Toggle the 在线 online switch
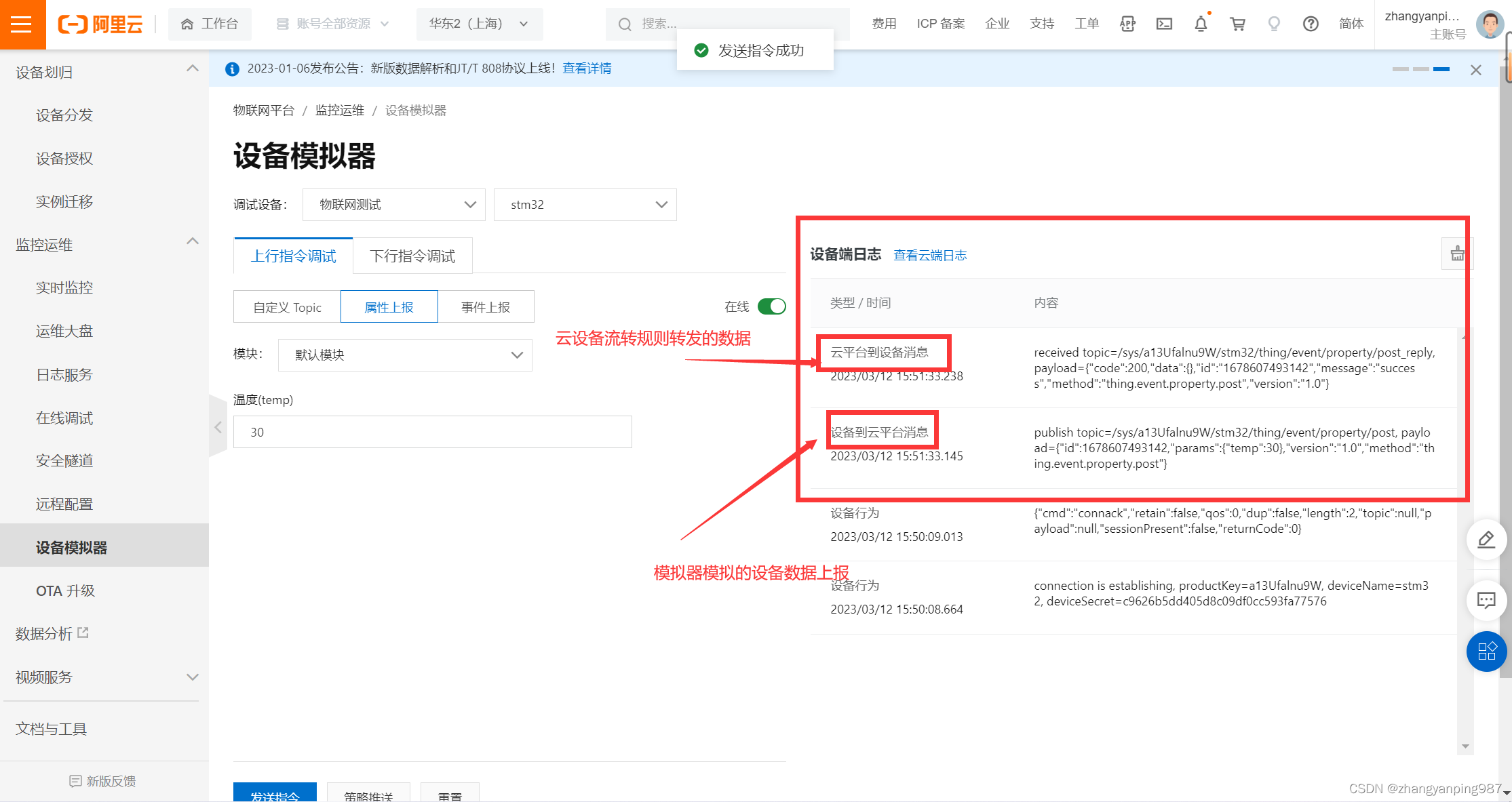This screenshot has width=1512, height=802. 771,306
